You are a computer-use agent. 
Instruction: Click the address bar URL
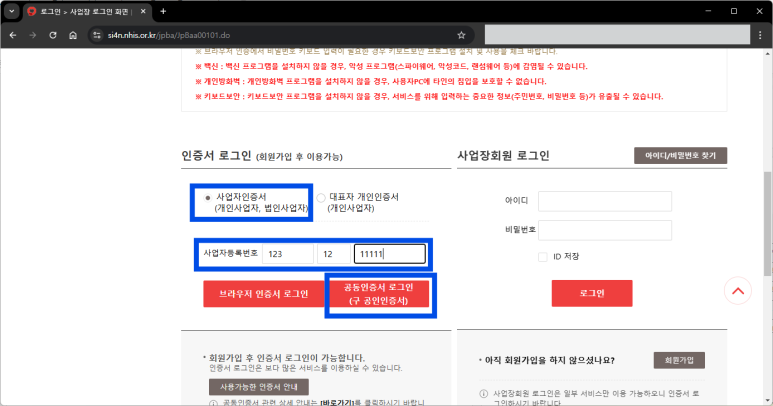click(169, 35)
